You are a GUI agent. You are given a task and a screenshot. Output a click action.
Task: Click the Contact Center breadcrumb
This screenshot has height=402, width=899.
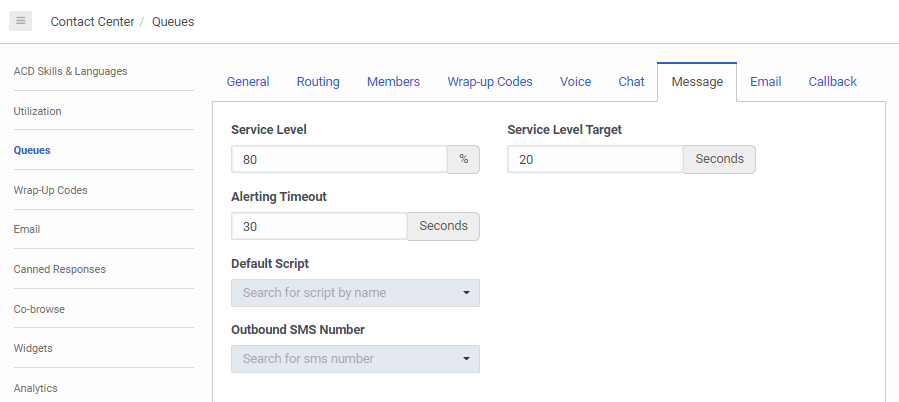pyautogui.click(x=92, y=22)
